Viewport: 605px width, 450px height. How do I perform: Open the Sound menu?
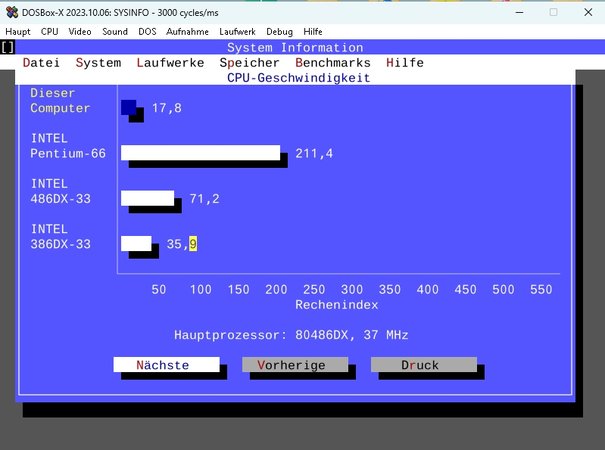pyautogui.click(x=115, y=32)
